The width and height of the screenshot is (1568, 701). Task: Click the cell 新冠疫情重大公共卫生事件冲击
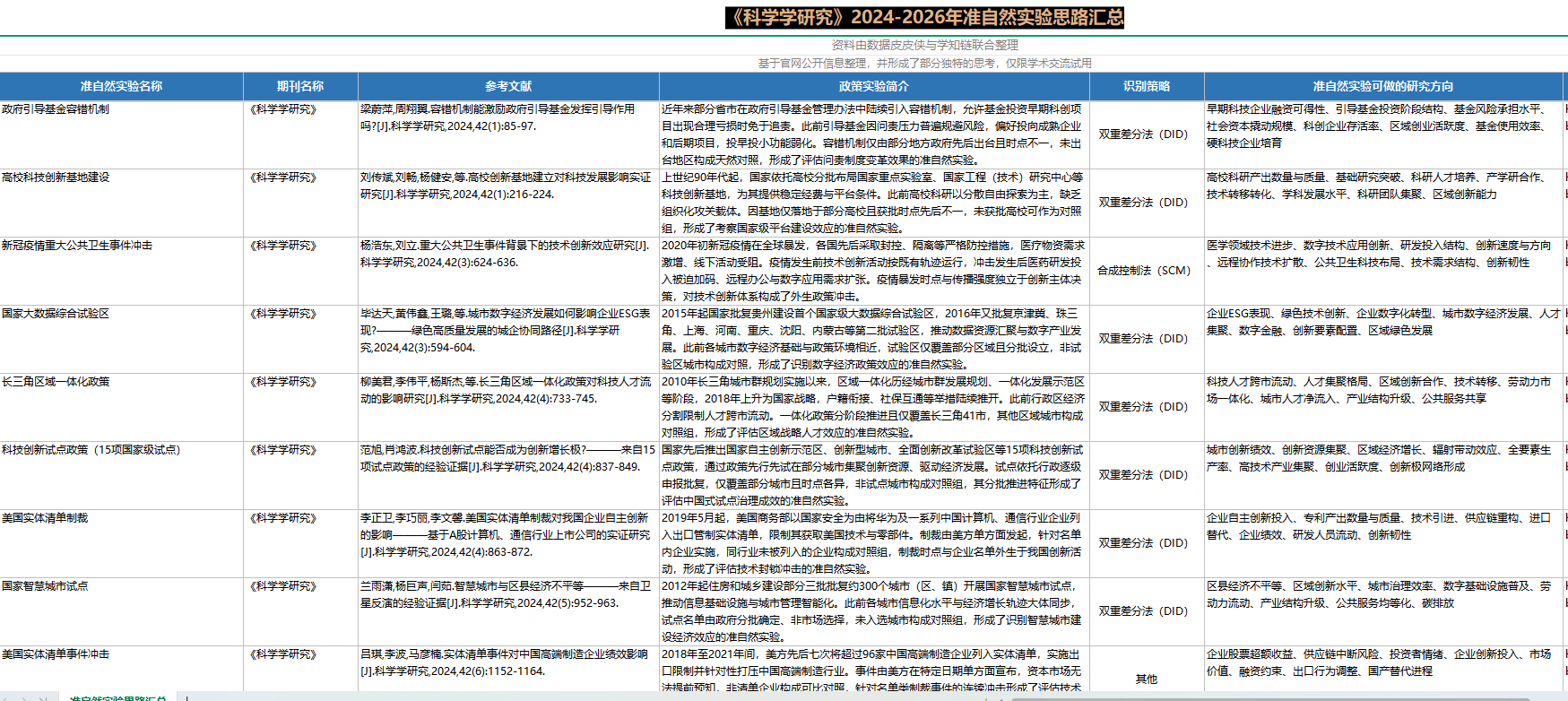click(x=121, y=271)
